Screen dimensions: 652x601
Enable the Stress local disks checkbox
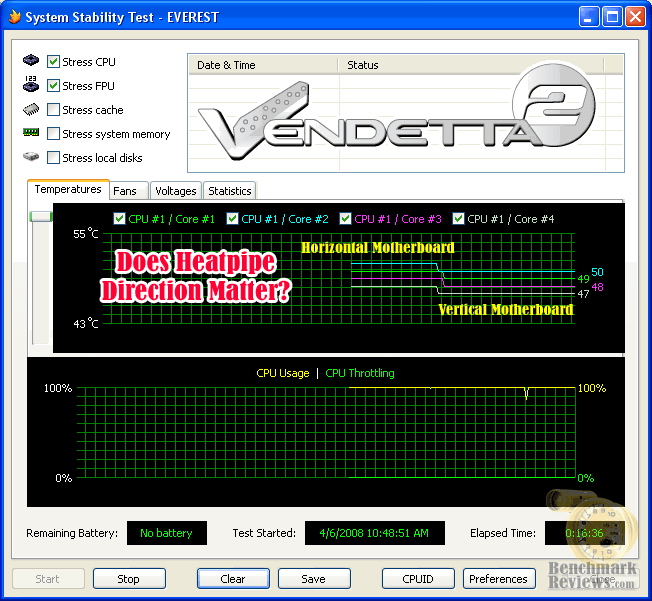[53, 158]
